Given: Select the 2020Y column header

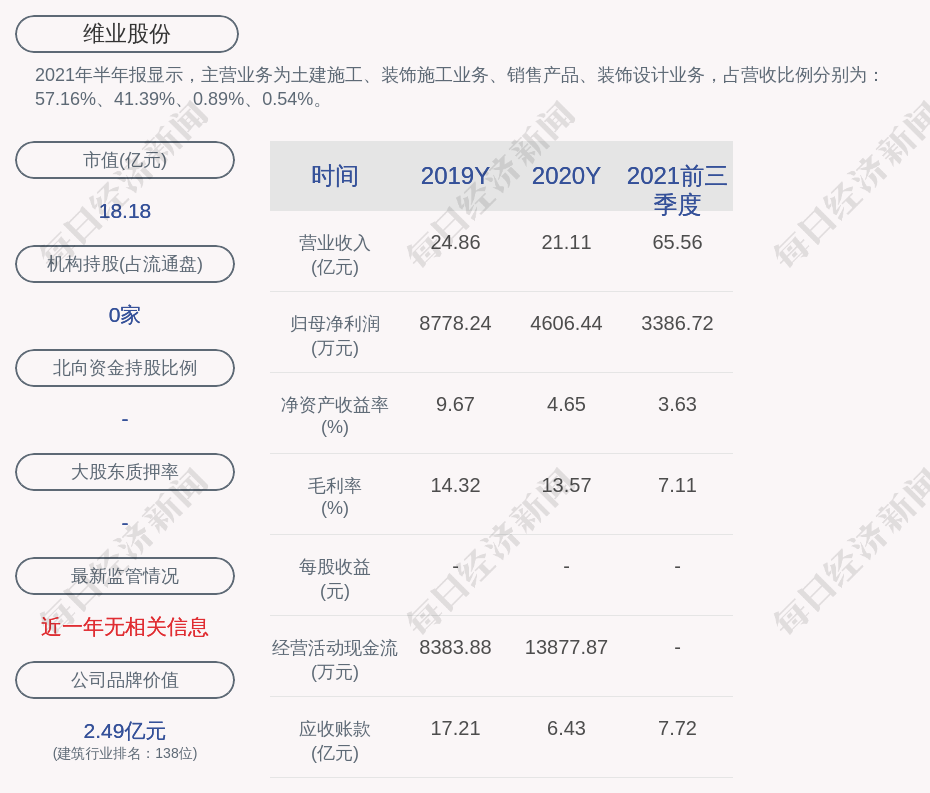Looking at the screenshot, I should click(566, 176).
